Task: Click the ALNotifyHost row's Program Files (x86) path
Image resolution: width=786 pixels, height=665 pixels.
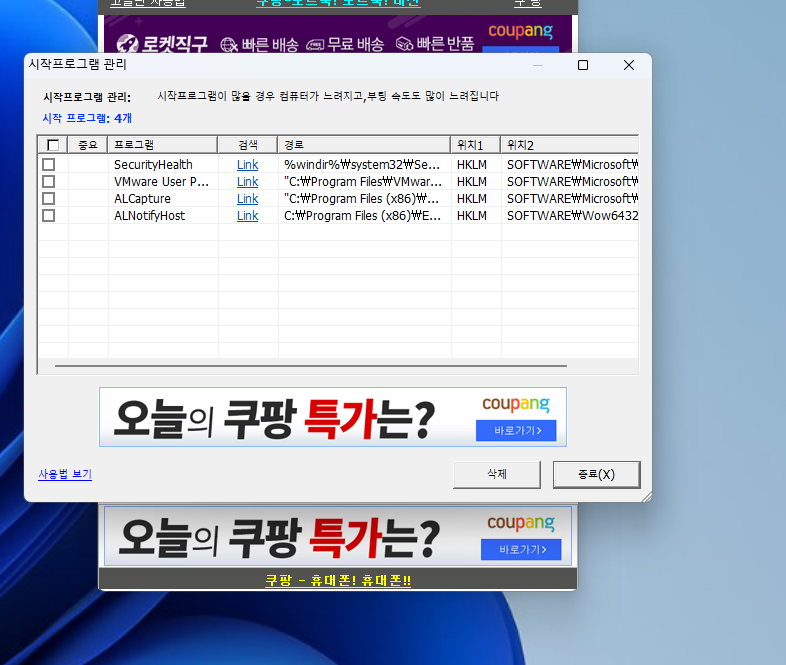Action: click(362, 215)
